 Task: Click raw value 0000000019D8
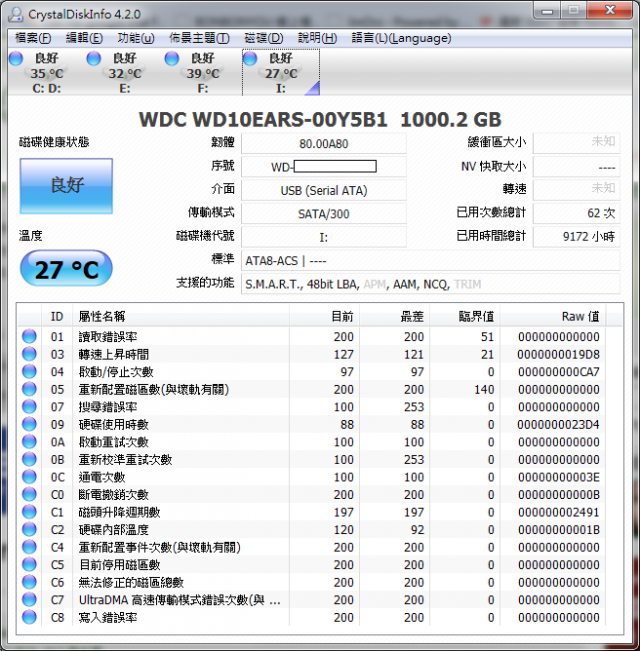point(558,354)
